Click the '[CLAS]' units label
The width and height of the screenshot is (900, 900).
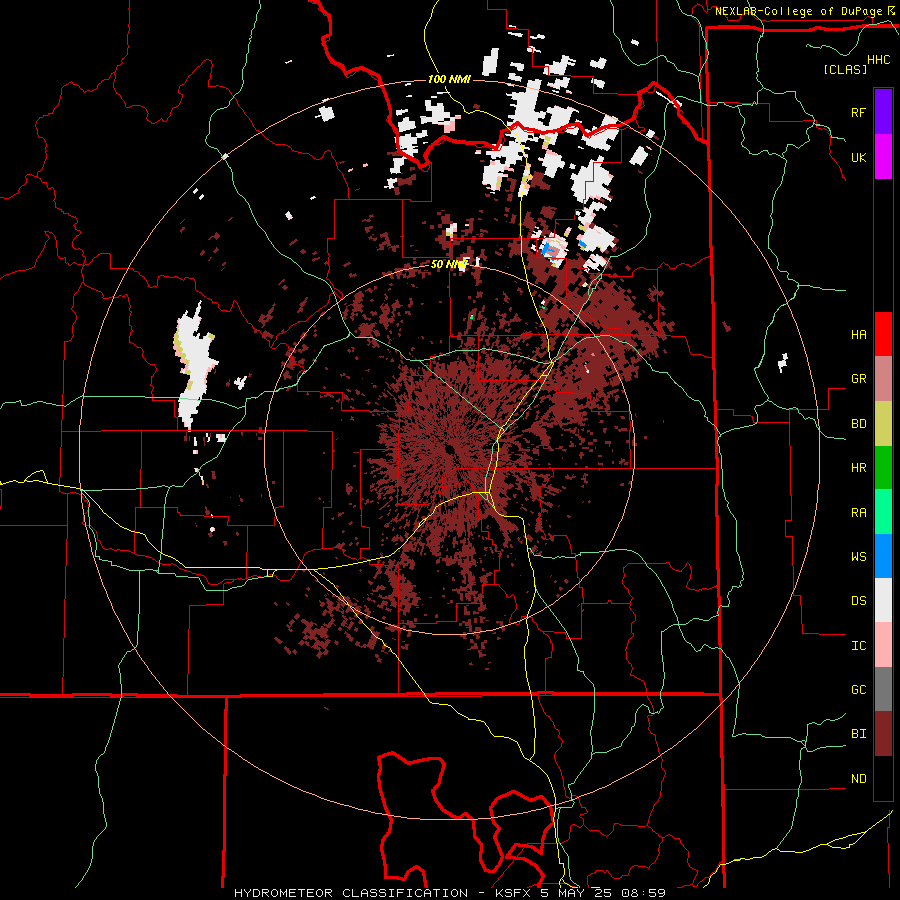(845, 69)
